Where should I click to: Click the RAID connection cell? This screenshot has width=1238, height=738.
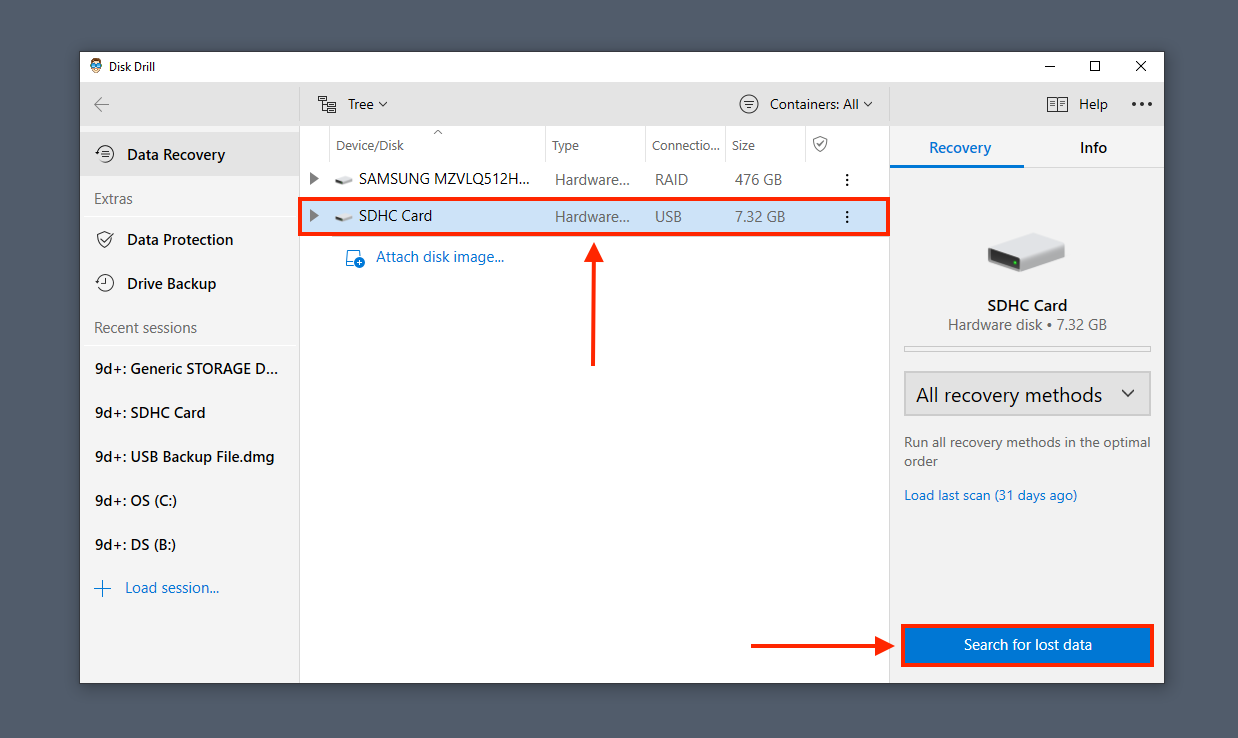pyautogui.click(x=671, y=180)
